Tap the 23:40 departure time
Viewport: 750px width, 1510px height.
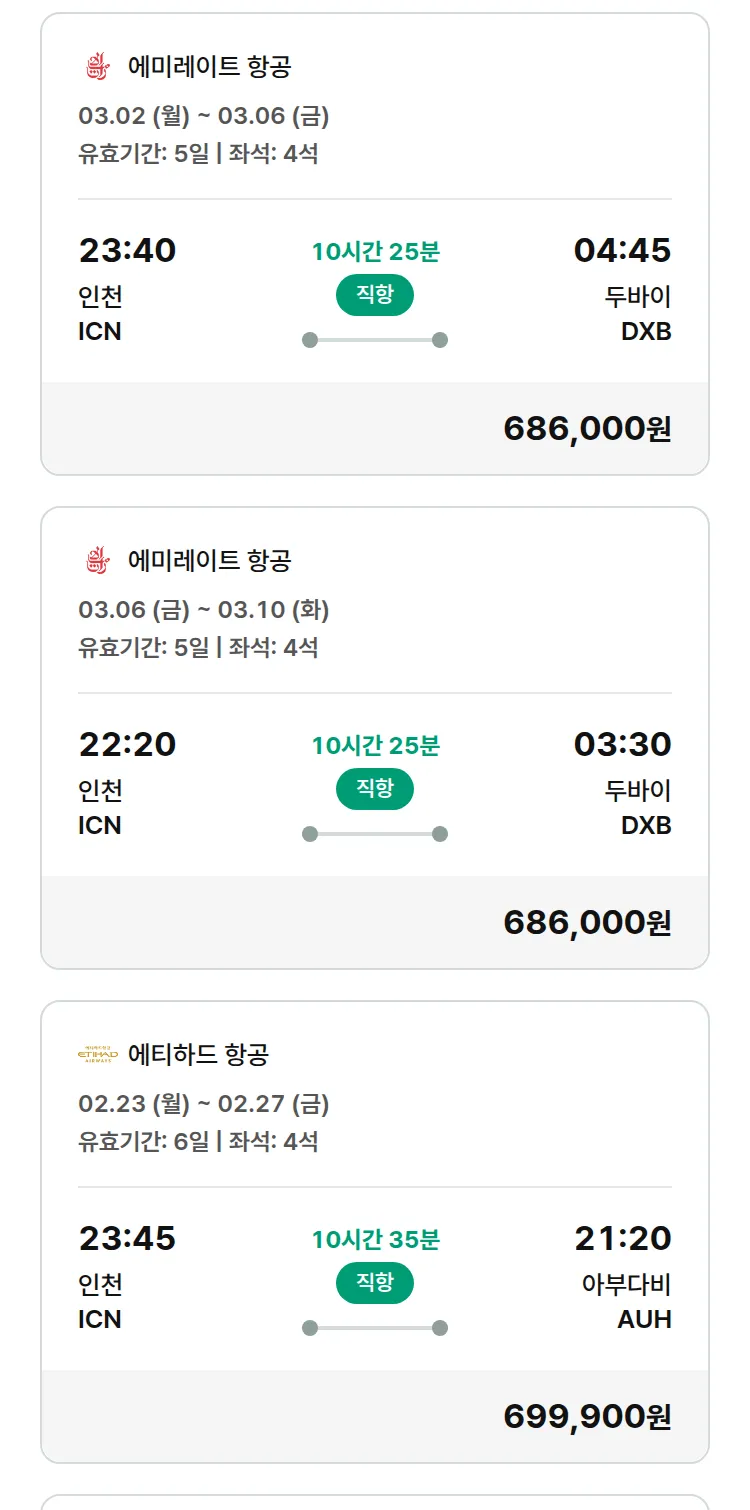tap(127, 250)
